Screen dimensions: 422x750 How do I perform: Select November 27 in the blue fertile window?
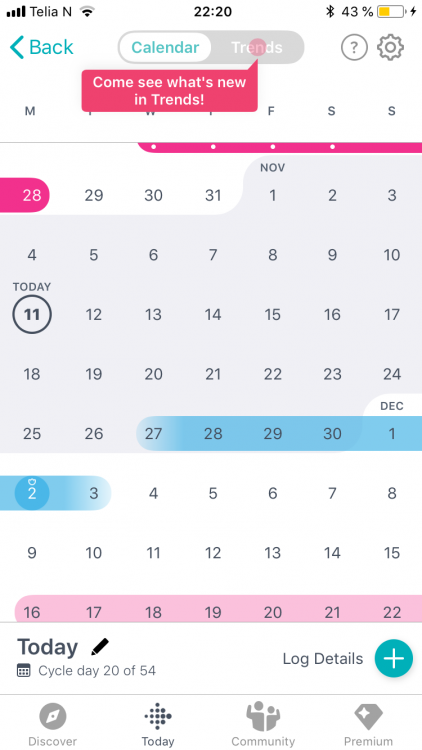[153, 434]
